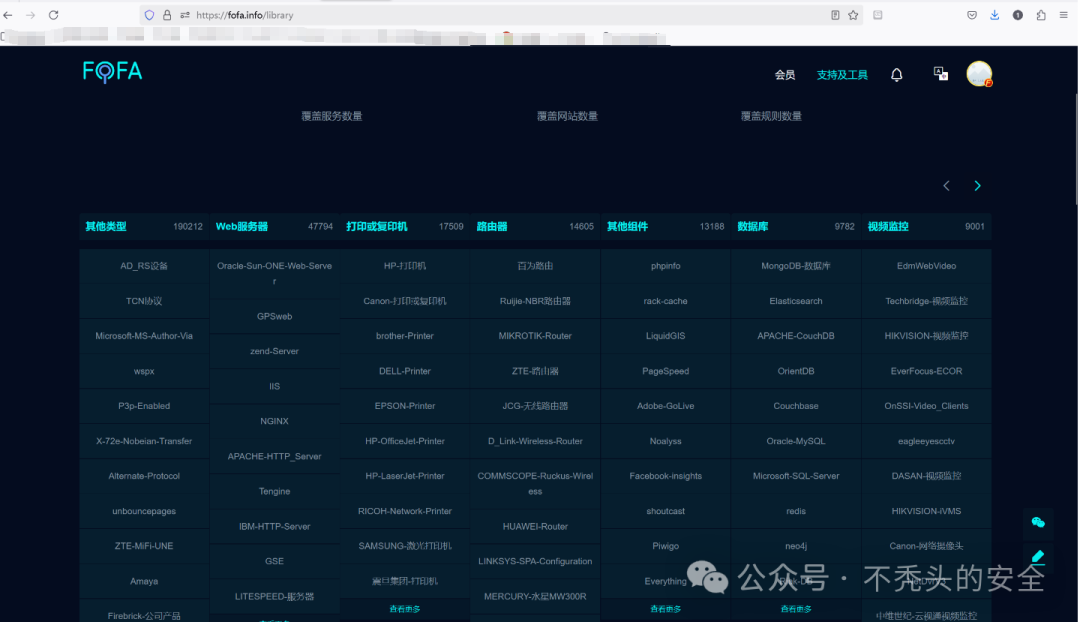Image resolution: width=1080 pixels, height=622 pixels.
Task: Click the 覆盖规则数量 statistic label
Action: click(771, 116)
